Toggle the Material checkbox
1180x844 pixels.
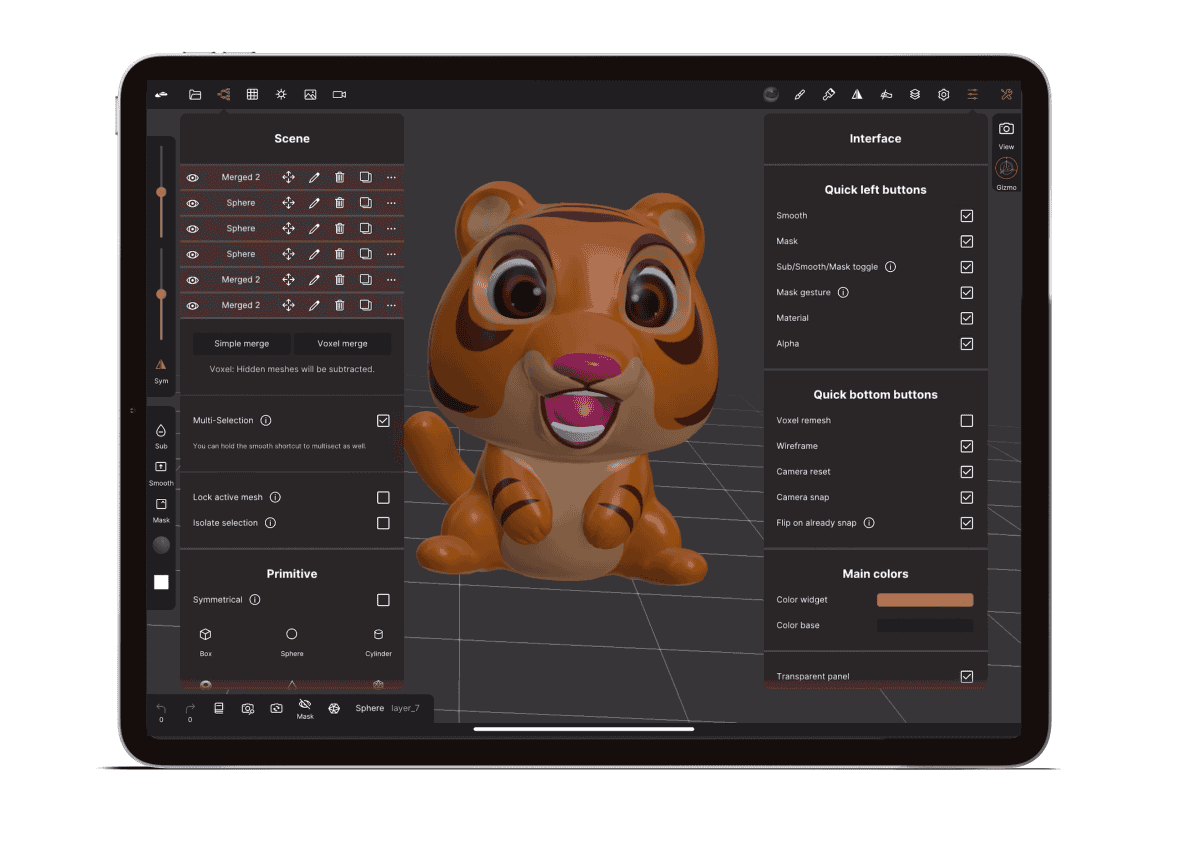pyautogui.click(x=967, y=318)
